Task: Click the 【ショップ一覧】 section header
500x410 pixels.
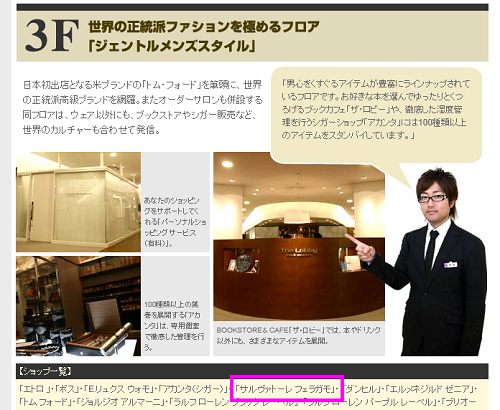Action: click(x=45, y=371)
